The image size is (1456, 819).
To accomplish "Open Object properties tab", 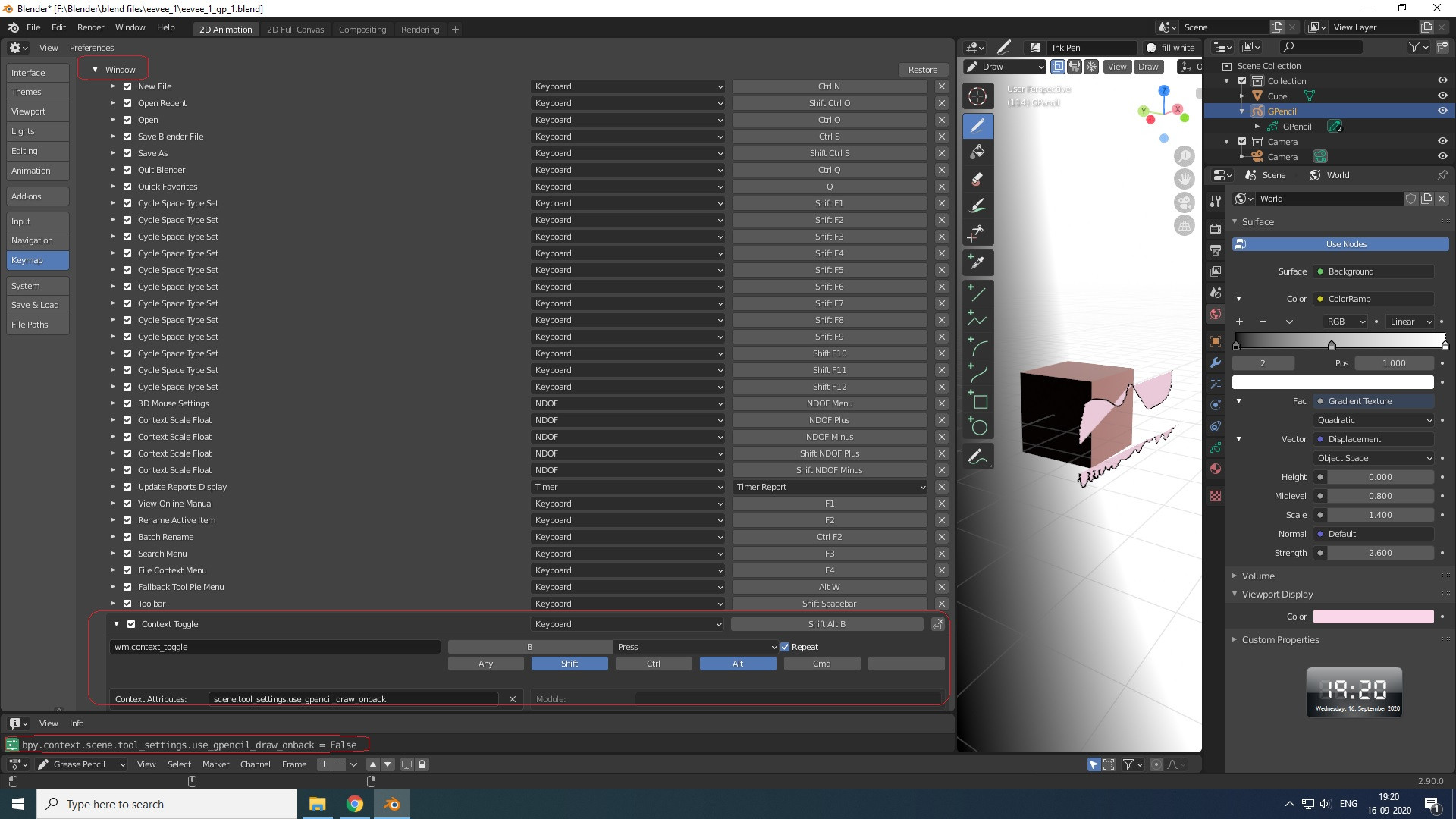I will (1216, 342).
